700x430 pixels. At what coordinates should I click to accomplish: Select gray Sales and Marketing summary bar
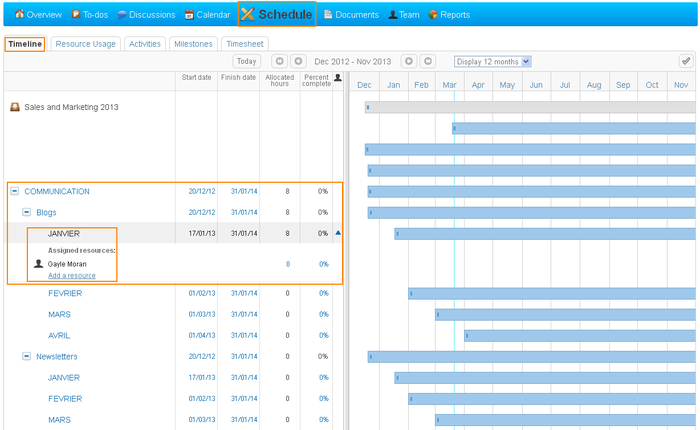(530, 107)
